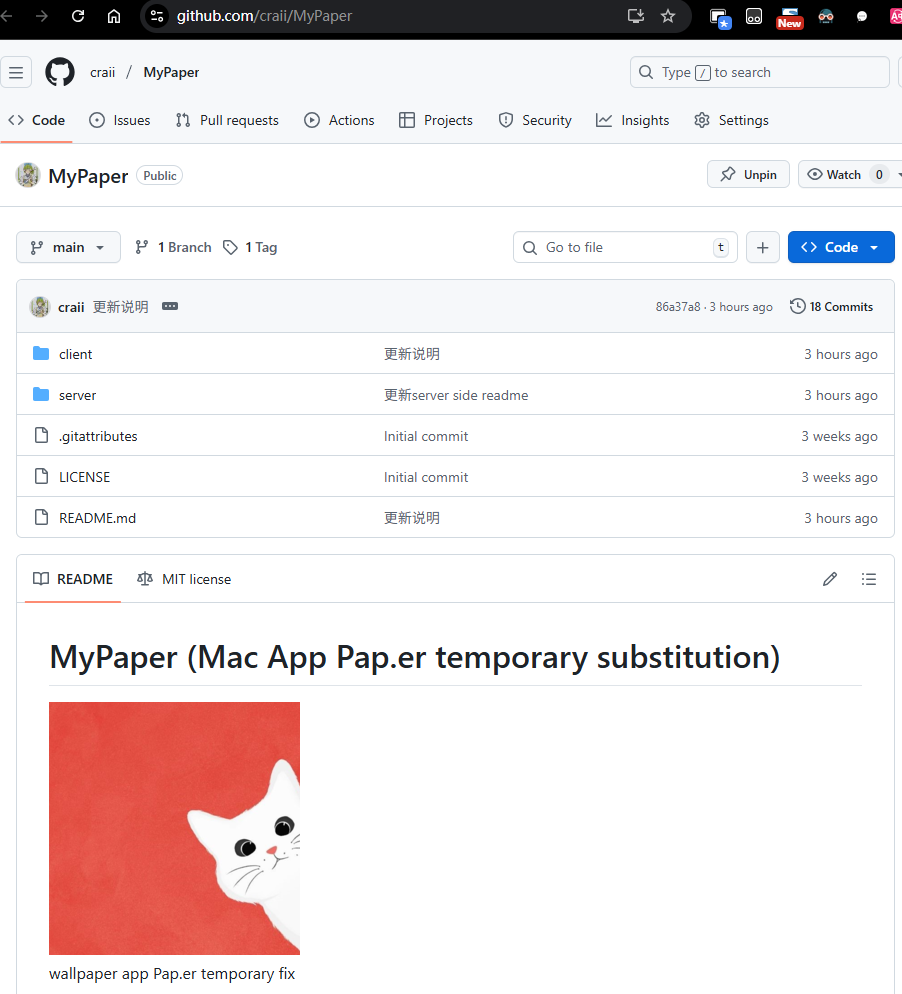
Task: Open the main branch dropdown
Action: click(68, 247)
